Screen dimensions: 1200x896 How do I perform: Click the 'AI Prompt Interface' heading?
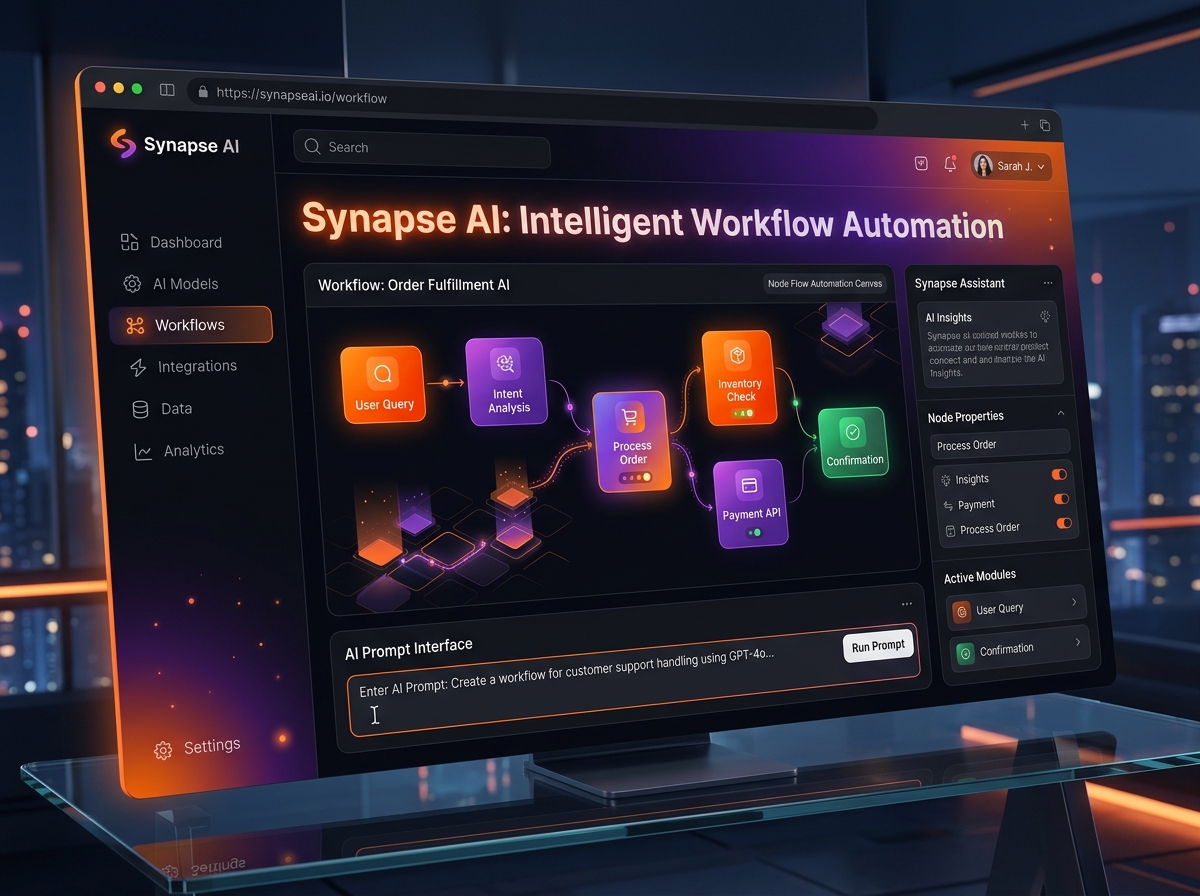tap(408, 650)
